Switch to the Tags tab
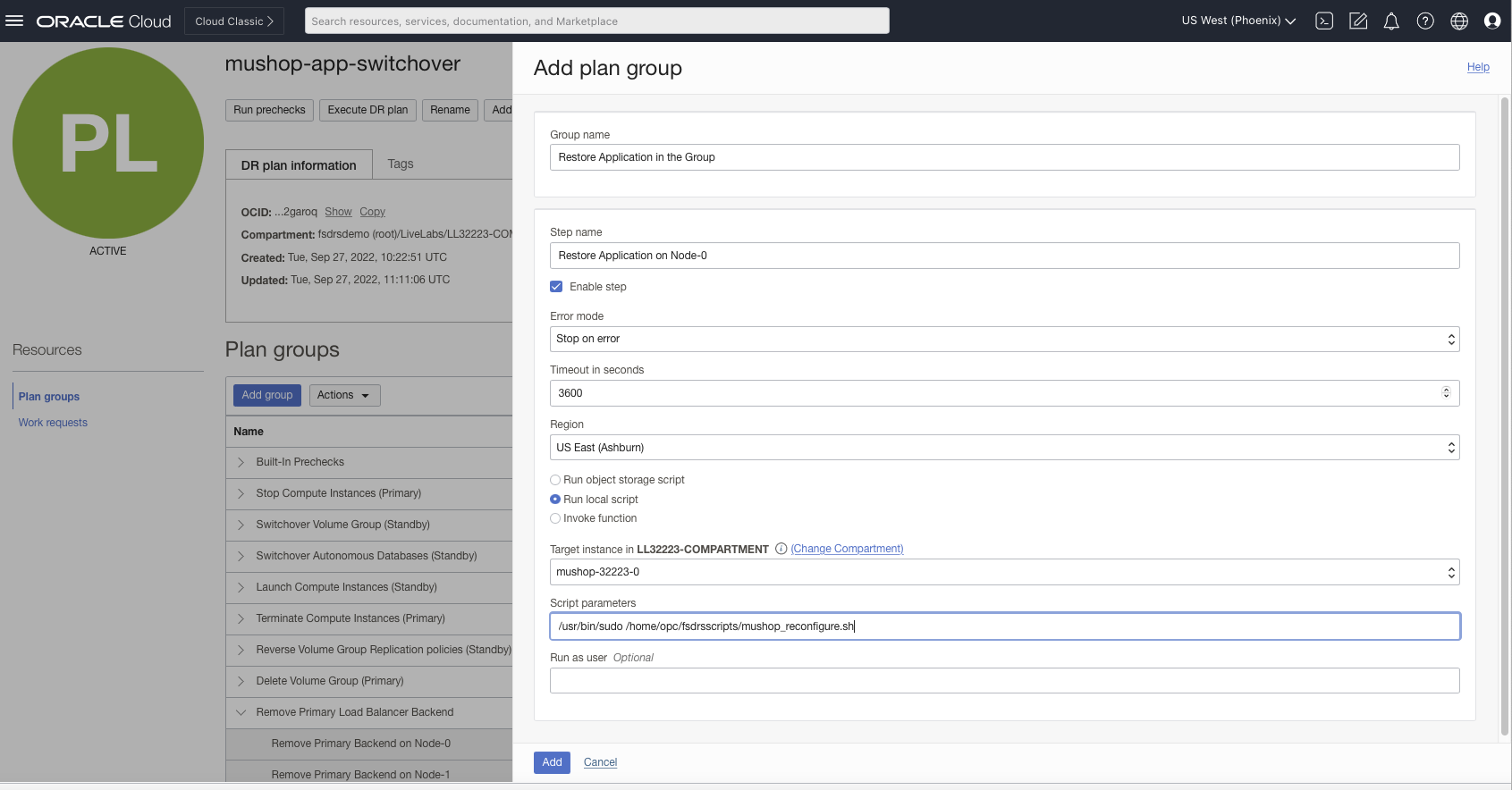The width and height of the screenshot is (1512, 790). [400, 164]
